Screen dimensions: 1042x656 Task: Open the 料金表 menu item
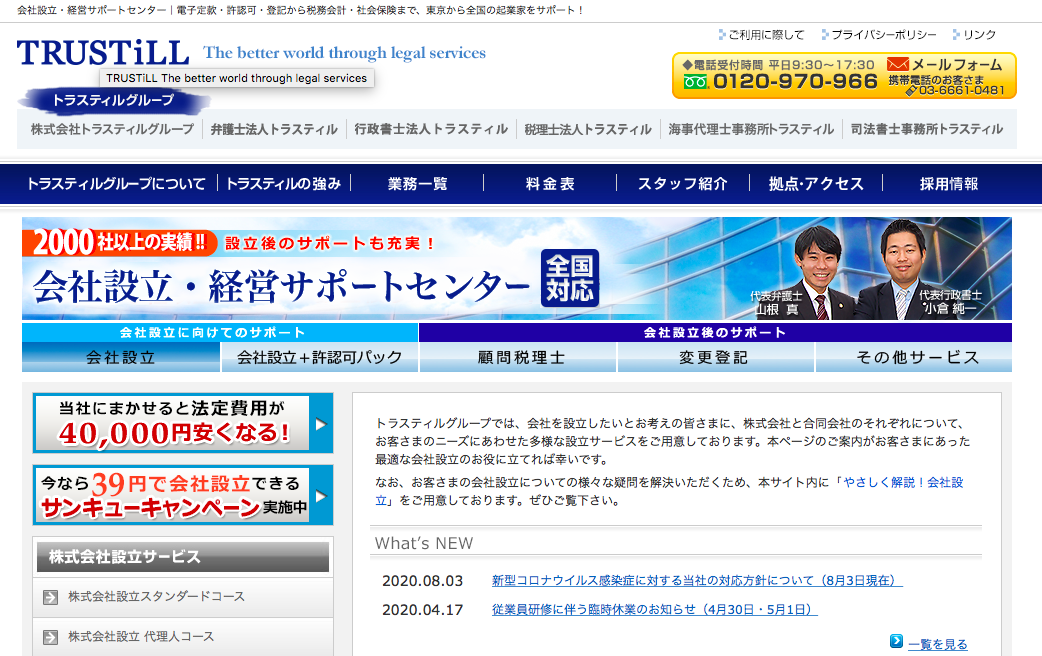(550, 184)
